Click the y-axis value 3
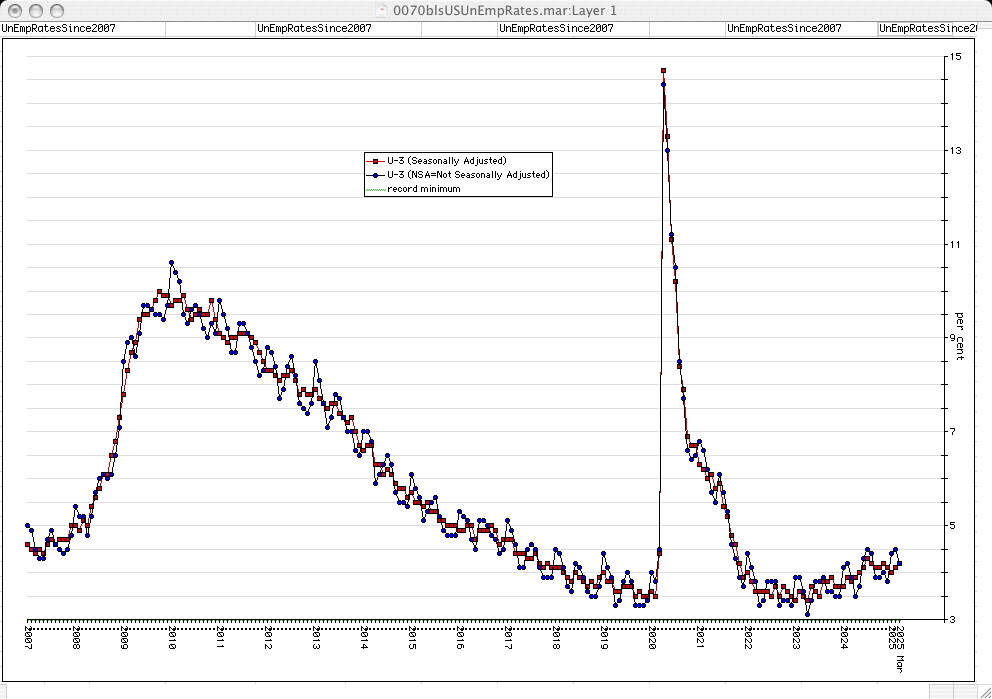 point(953,620)
